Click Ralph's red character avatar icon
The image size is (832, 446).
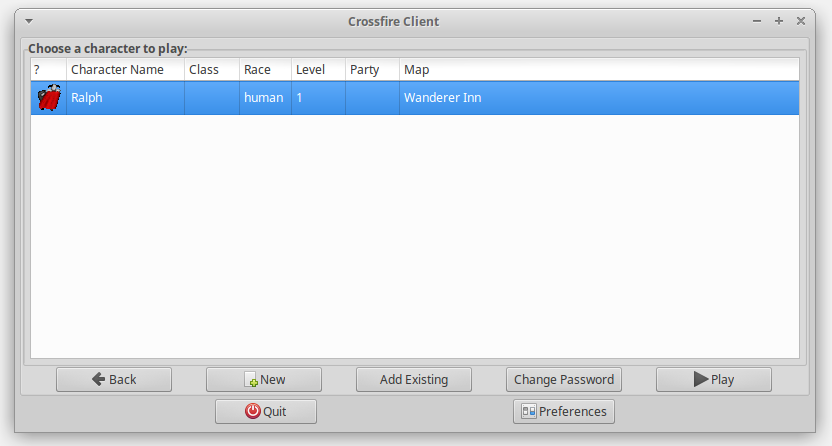tap(48, 98)
